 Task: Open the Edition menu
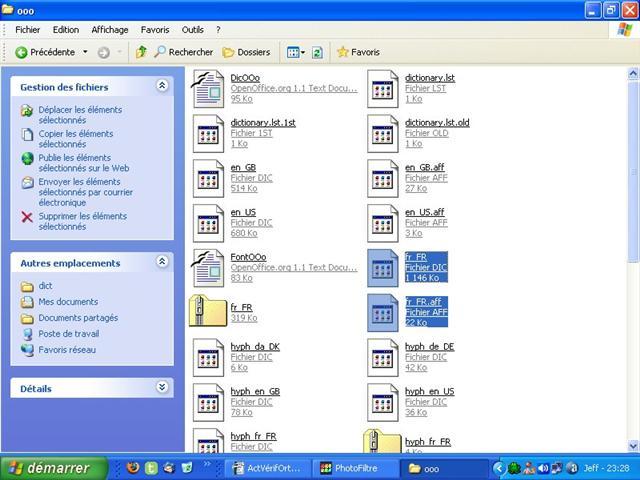[x=66, y=30]
